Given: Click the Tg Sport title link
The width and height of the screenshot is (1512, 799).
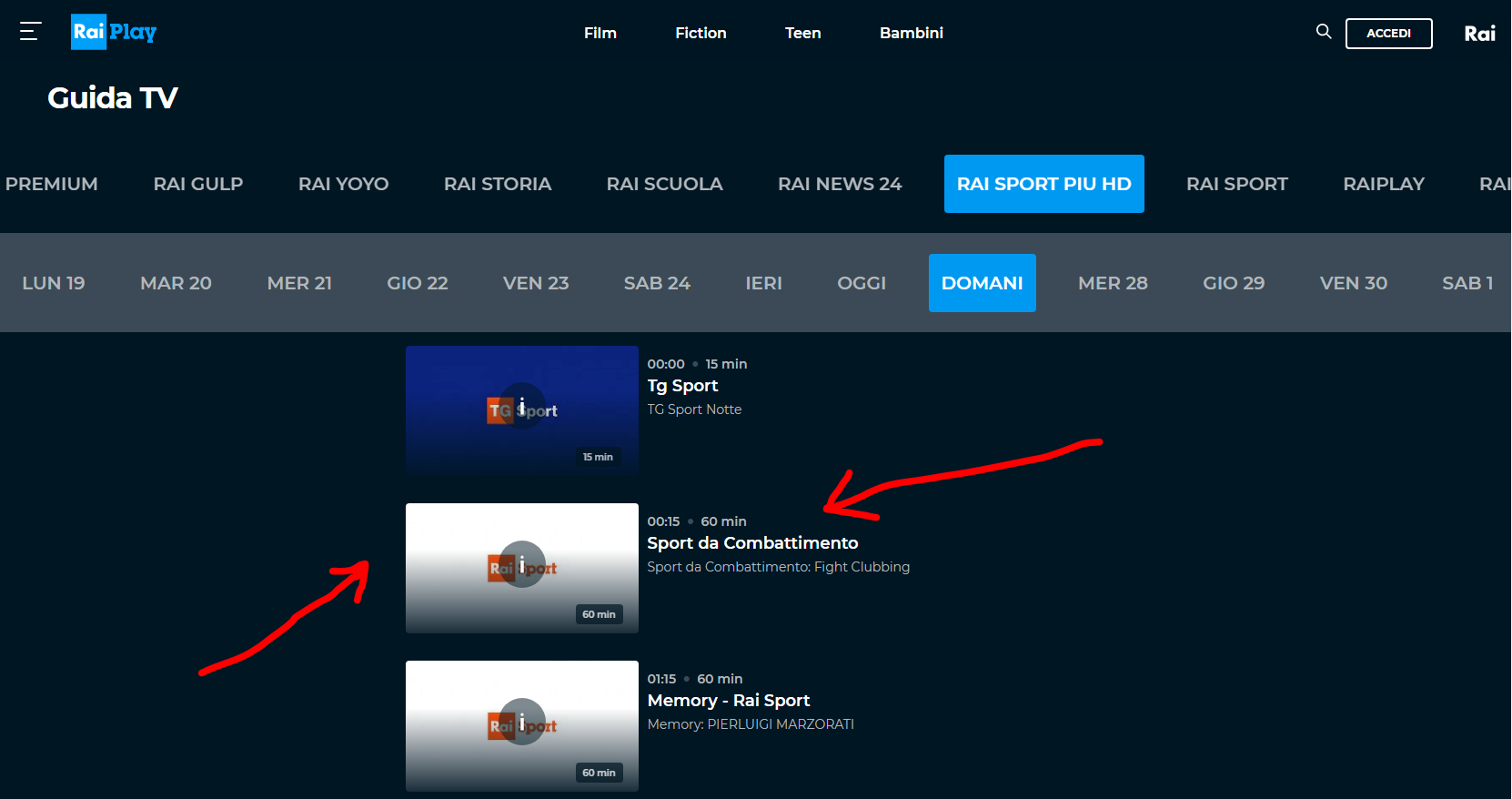Looking at the screenshot, I should [x=682, y=386].
